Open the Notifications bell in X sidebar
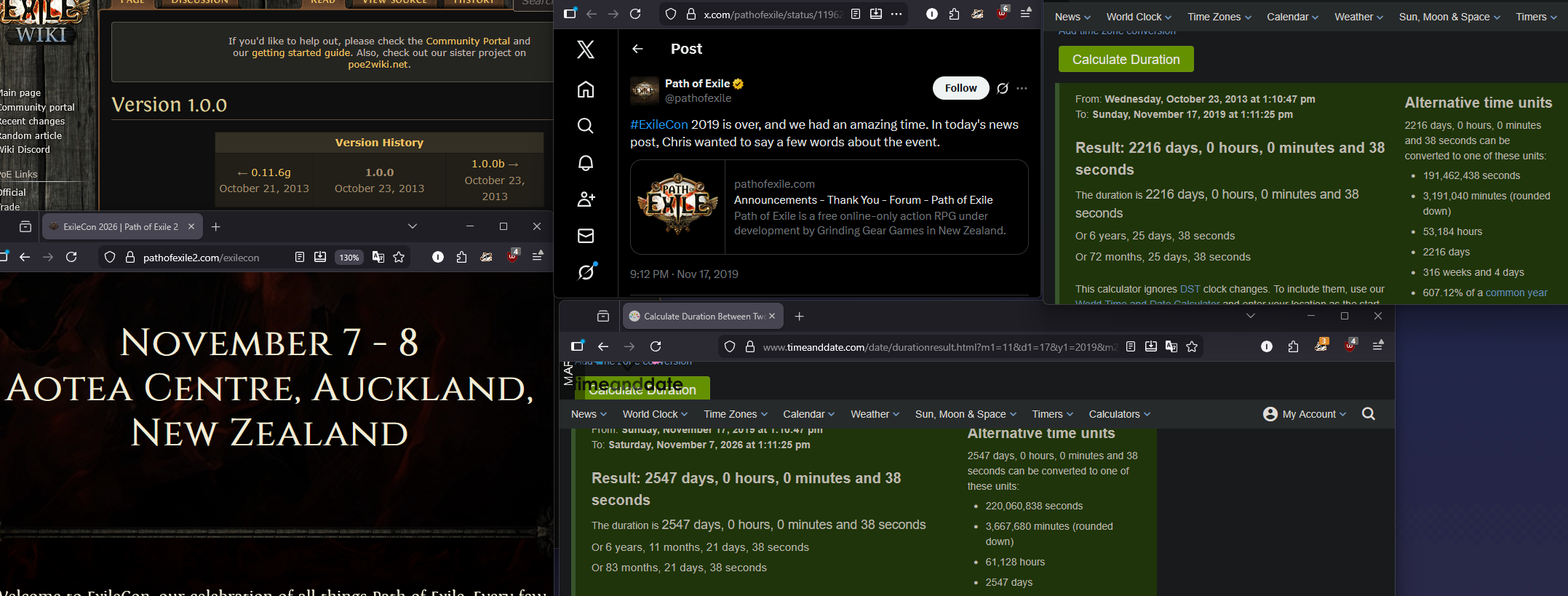 tap(586, 162)
